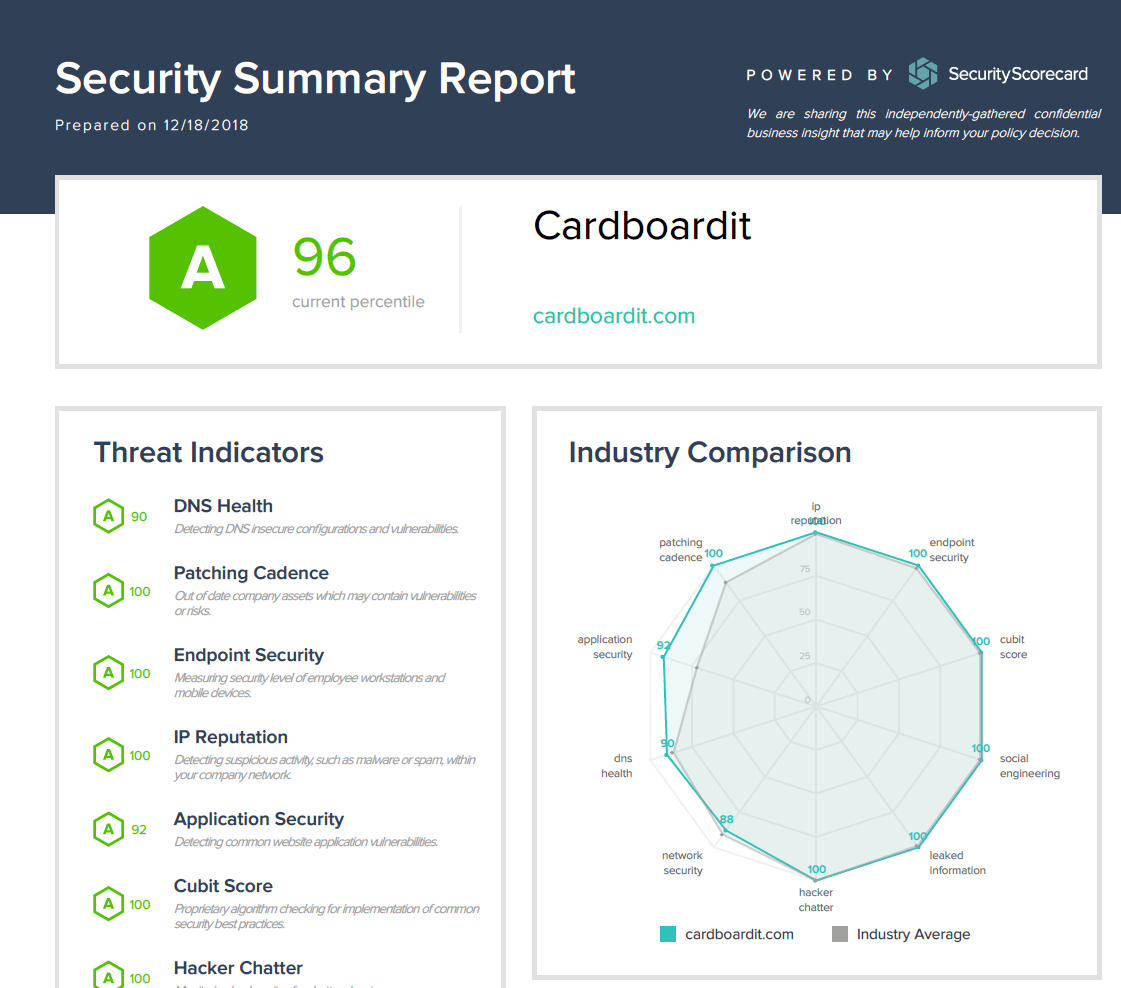
Task: Click the DNS insecure configurations description
Action: click(316, 529)
